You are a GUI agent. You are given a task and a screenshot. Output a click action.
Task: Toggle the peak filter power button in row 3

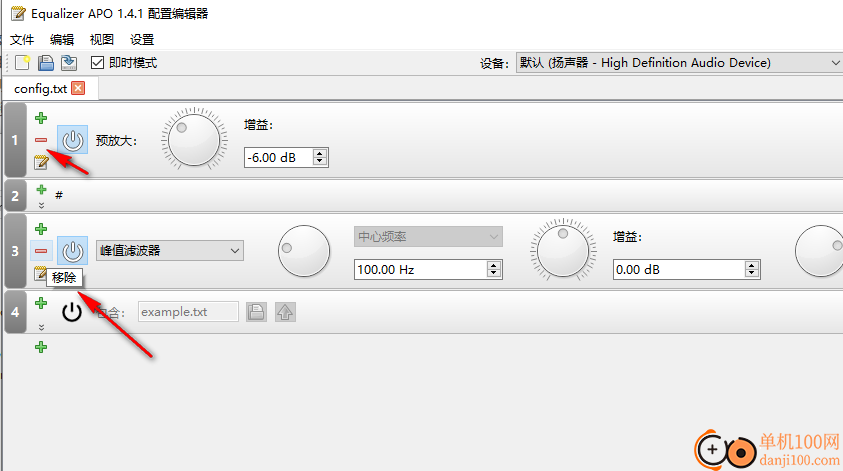point(73,251)
